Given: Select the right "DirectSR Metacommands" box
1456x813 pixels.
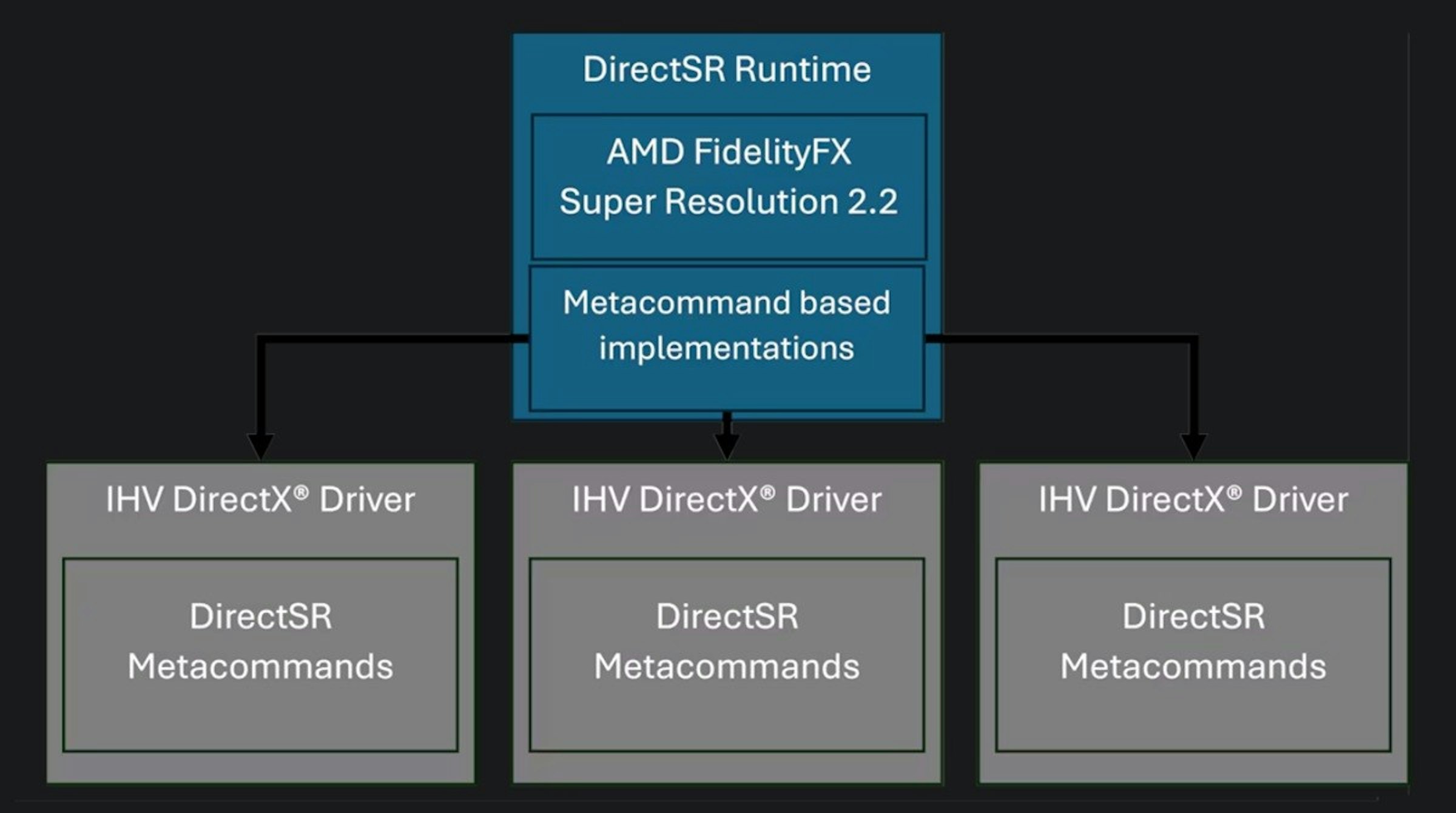Looking at the screenshot, I should coord(1193,655).
